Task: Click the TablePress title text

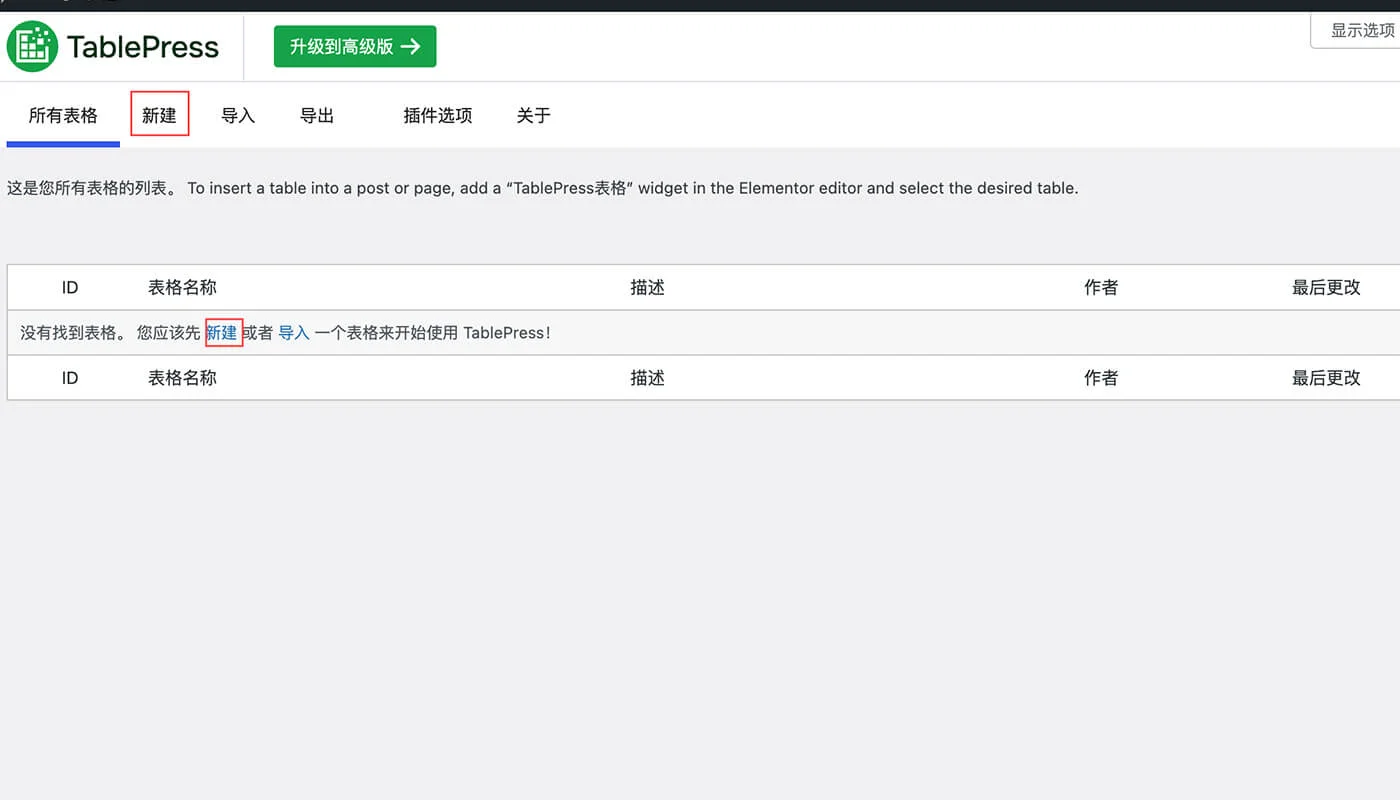Action: pos(142,46)
